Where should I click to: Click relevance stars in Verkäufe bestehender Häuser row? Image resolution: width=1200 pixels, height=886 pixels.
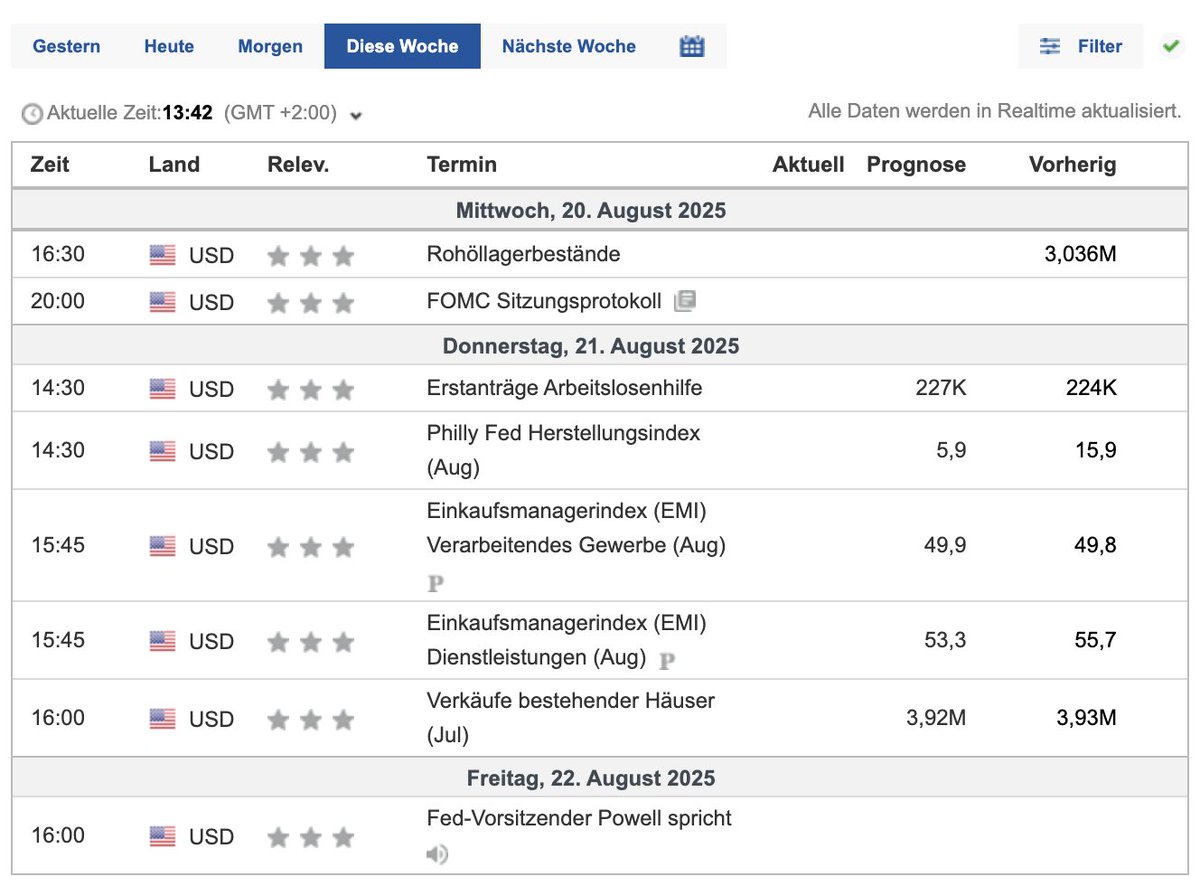tap(311, 720)
